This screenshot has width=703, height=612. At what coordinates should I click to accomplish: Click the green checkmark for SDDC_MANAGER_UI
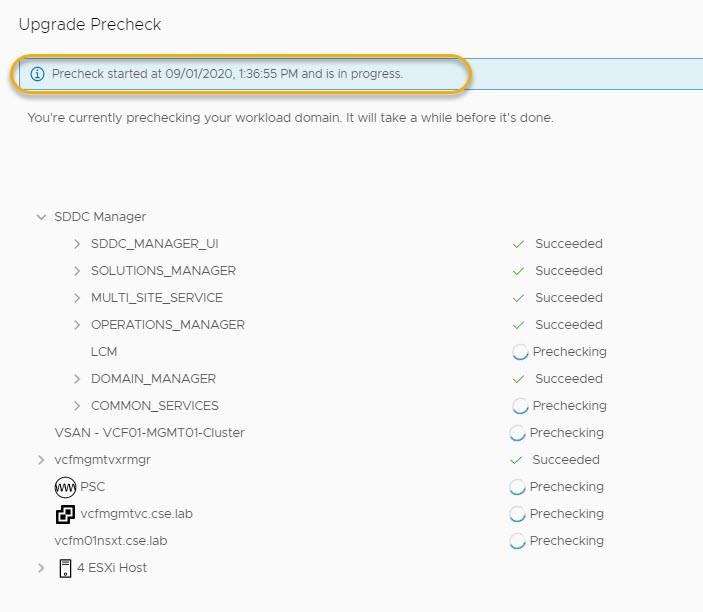pos(518,244)
